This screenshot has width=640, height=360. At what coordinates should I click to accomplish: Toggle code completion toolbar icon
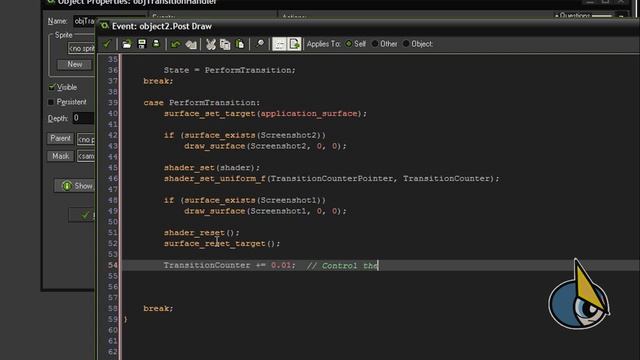280,44
